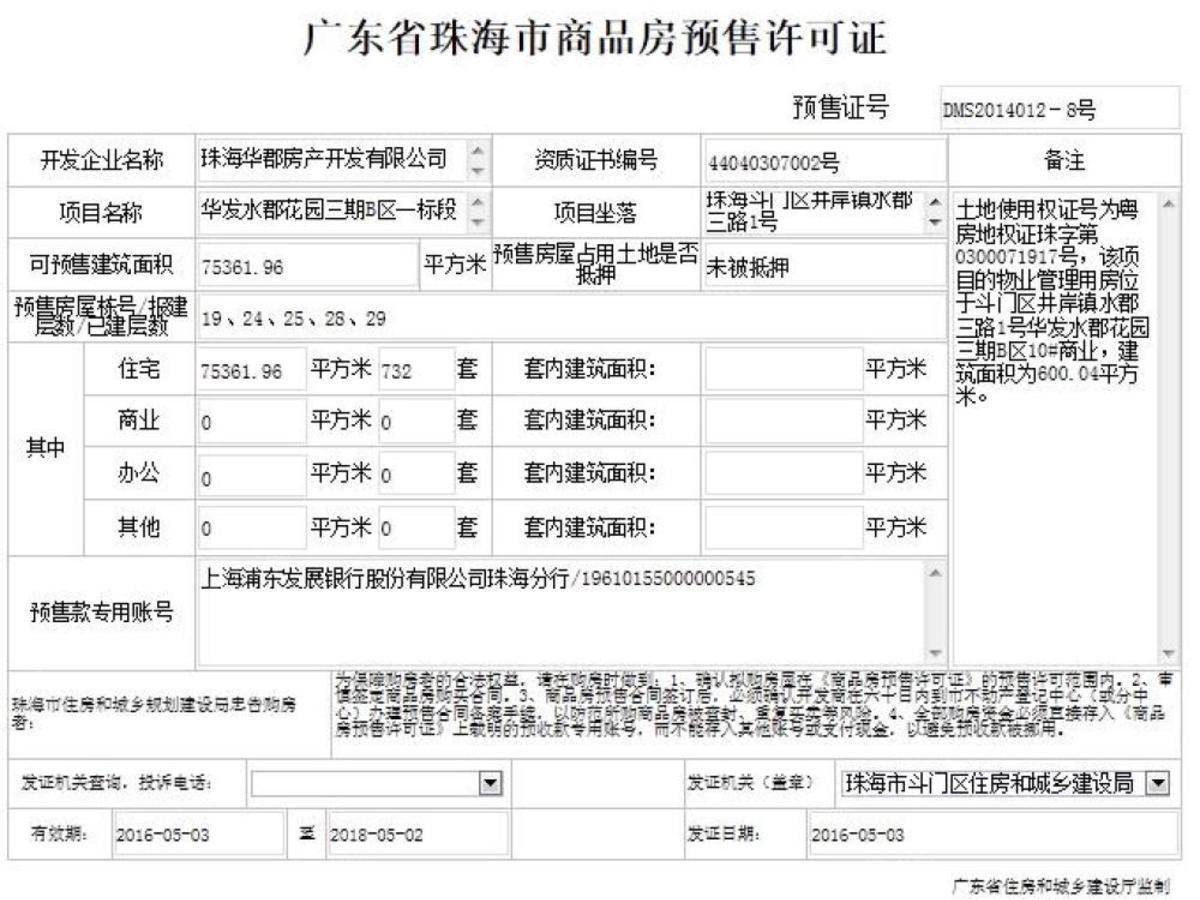The image size is (1200, 900).
Task: Click the 商业 unit count (套) field
Action: pos(416,422)
